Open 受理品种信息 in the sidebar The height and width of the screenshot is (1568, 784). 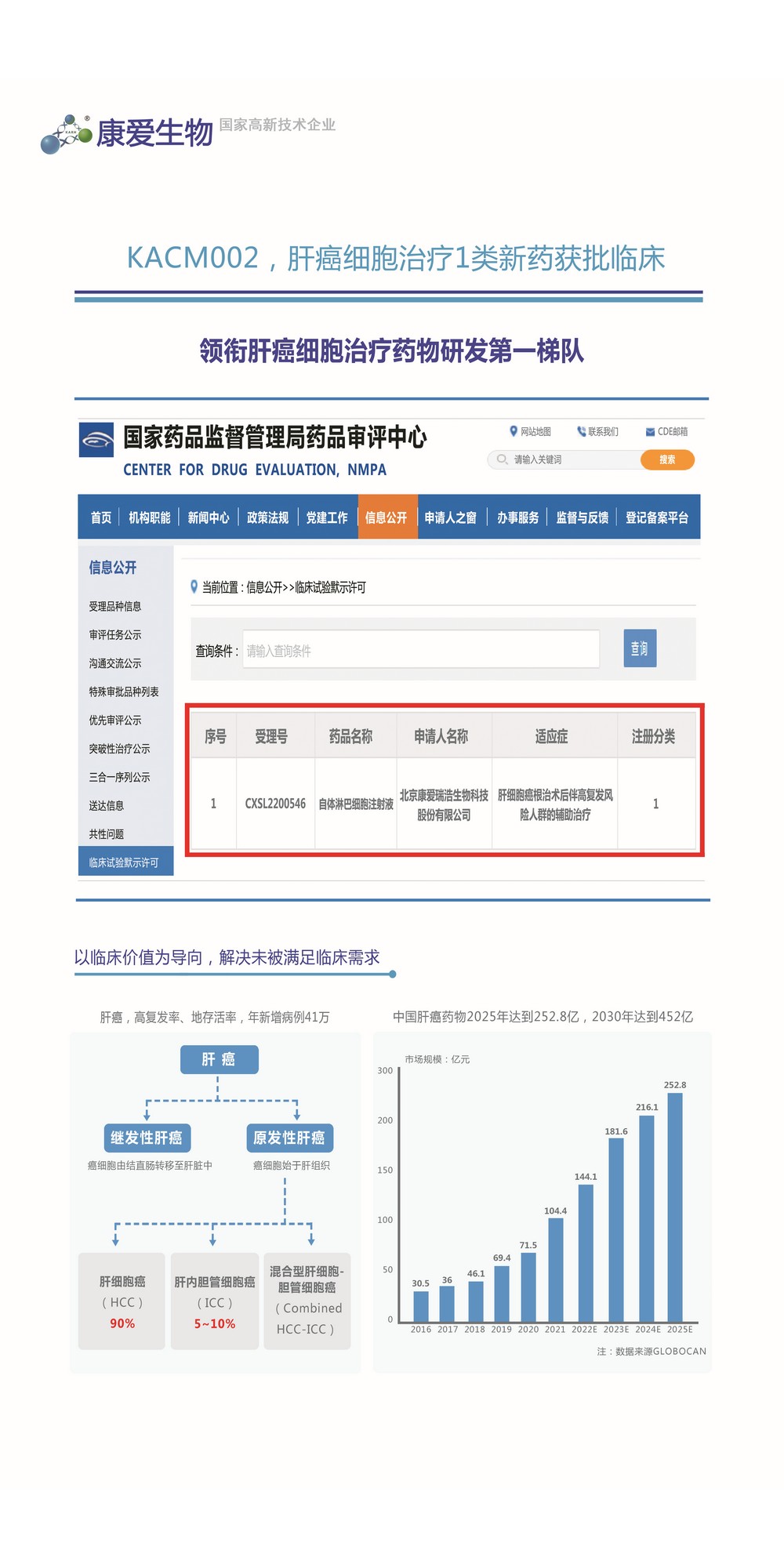pos(115,606)
